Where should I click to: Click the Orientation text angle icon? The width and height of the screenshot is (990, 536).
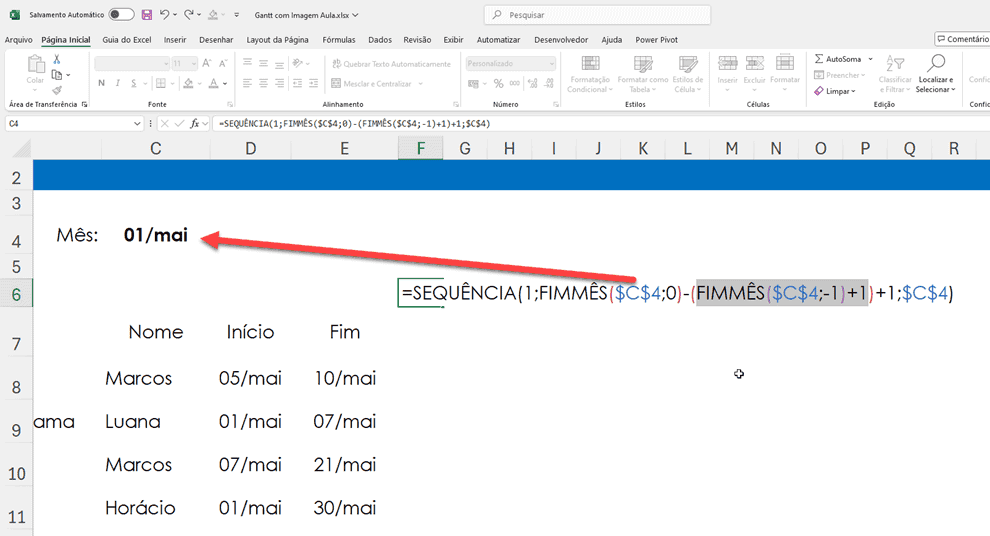298,63
